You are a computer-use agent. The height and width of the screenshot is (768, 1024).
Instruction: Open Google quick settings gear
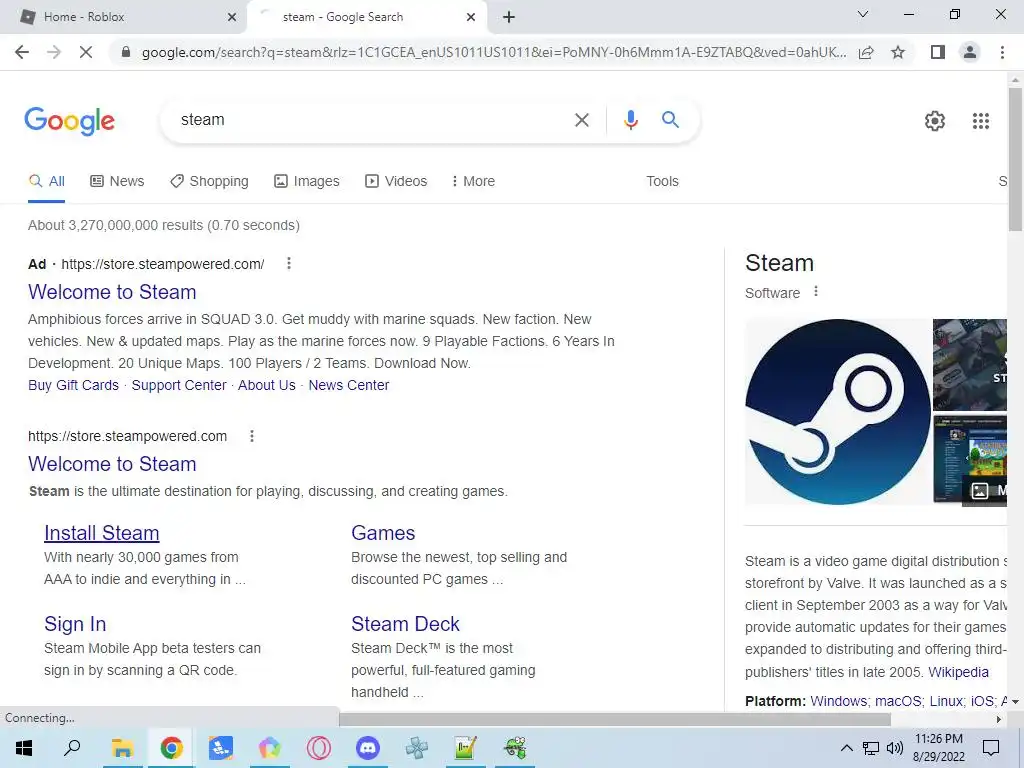(935, 121)
